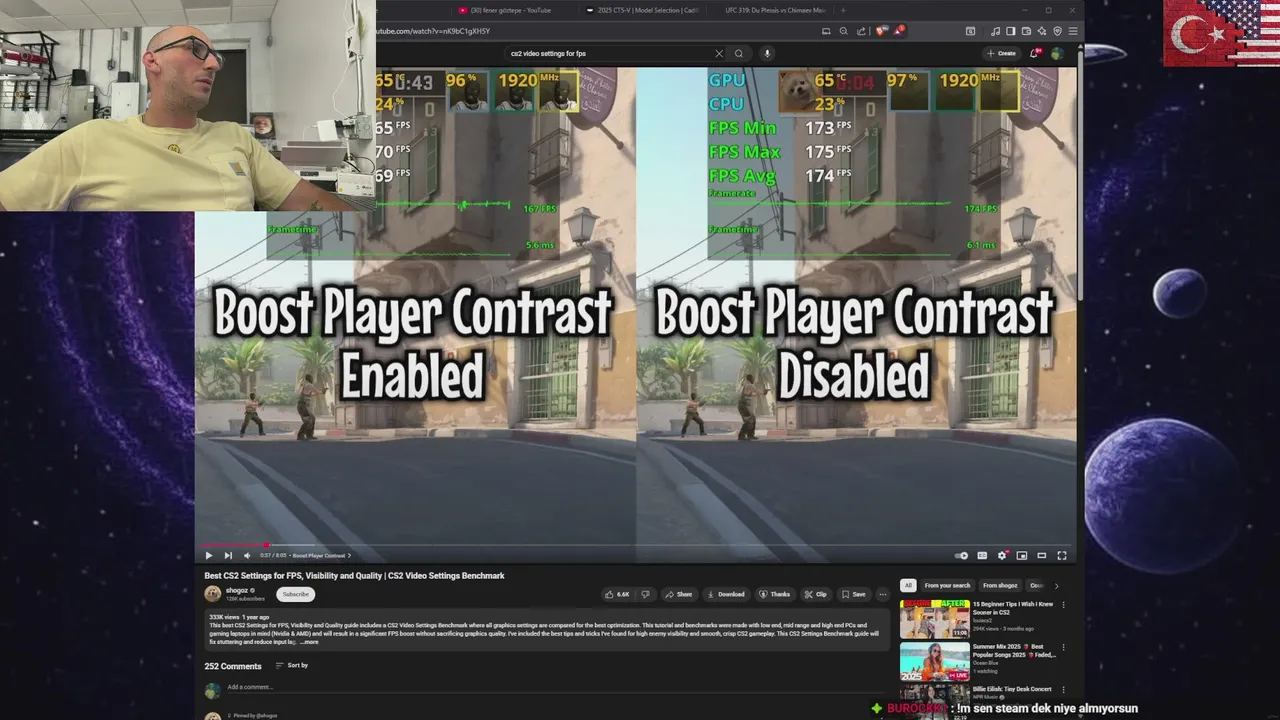The image size is (1280, 720).
Task: Open the browser hamburger menu
Action: coord(1073,31)
